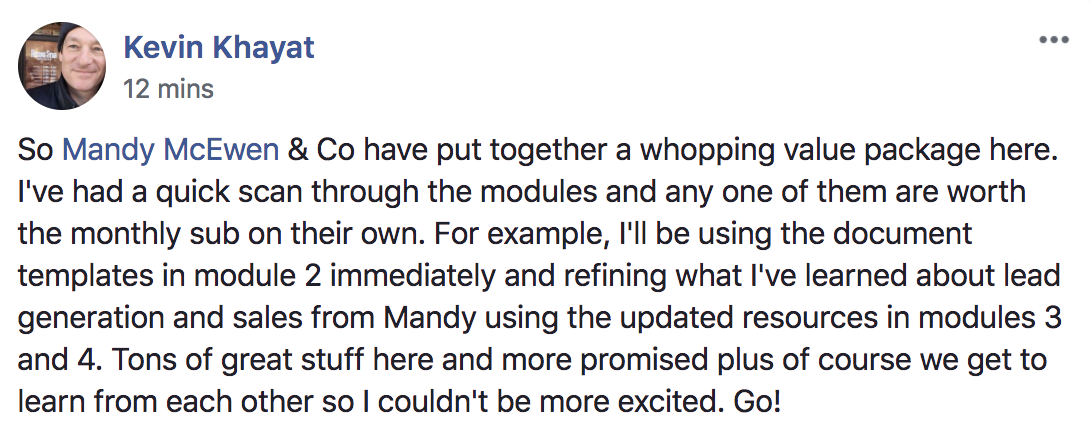
Task: Click Kevin Khayat's profile picture
Action: [64, 64]
